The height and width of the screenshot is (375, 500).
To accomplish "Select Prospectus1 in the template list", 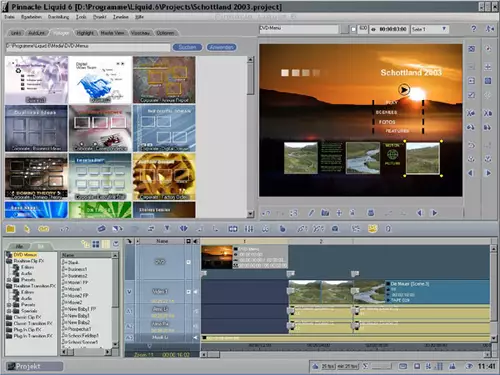I will (x=79, y=329).
